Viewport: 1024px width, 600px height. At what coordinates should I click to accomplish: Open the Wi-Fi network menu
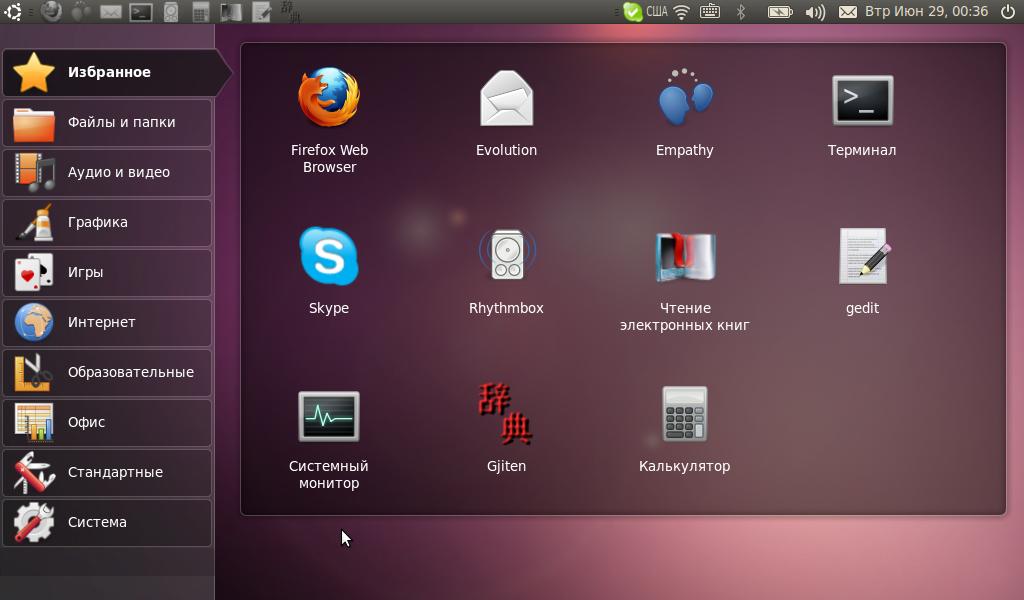pyautogui.click(x=682, y=12)
